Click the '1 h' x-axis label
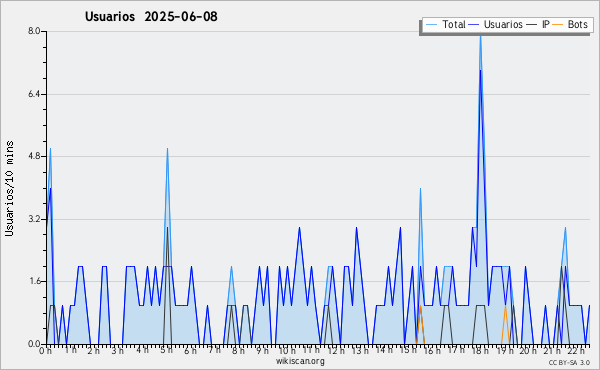Screen dimensions: 600x370 pyautogui.click(x=70, y=350)
